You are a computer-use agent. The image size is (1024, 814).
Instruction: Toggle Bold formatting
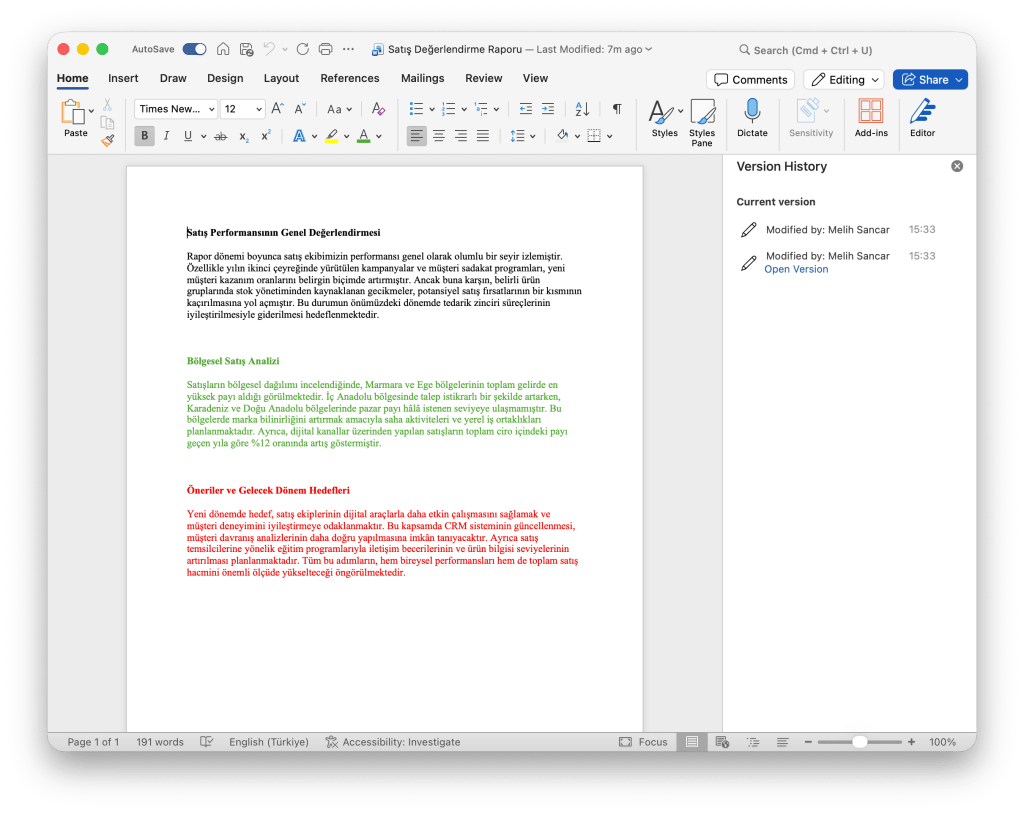[144, 136]
